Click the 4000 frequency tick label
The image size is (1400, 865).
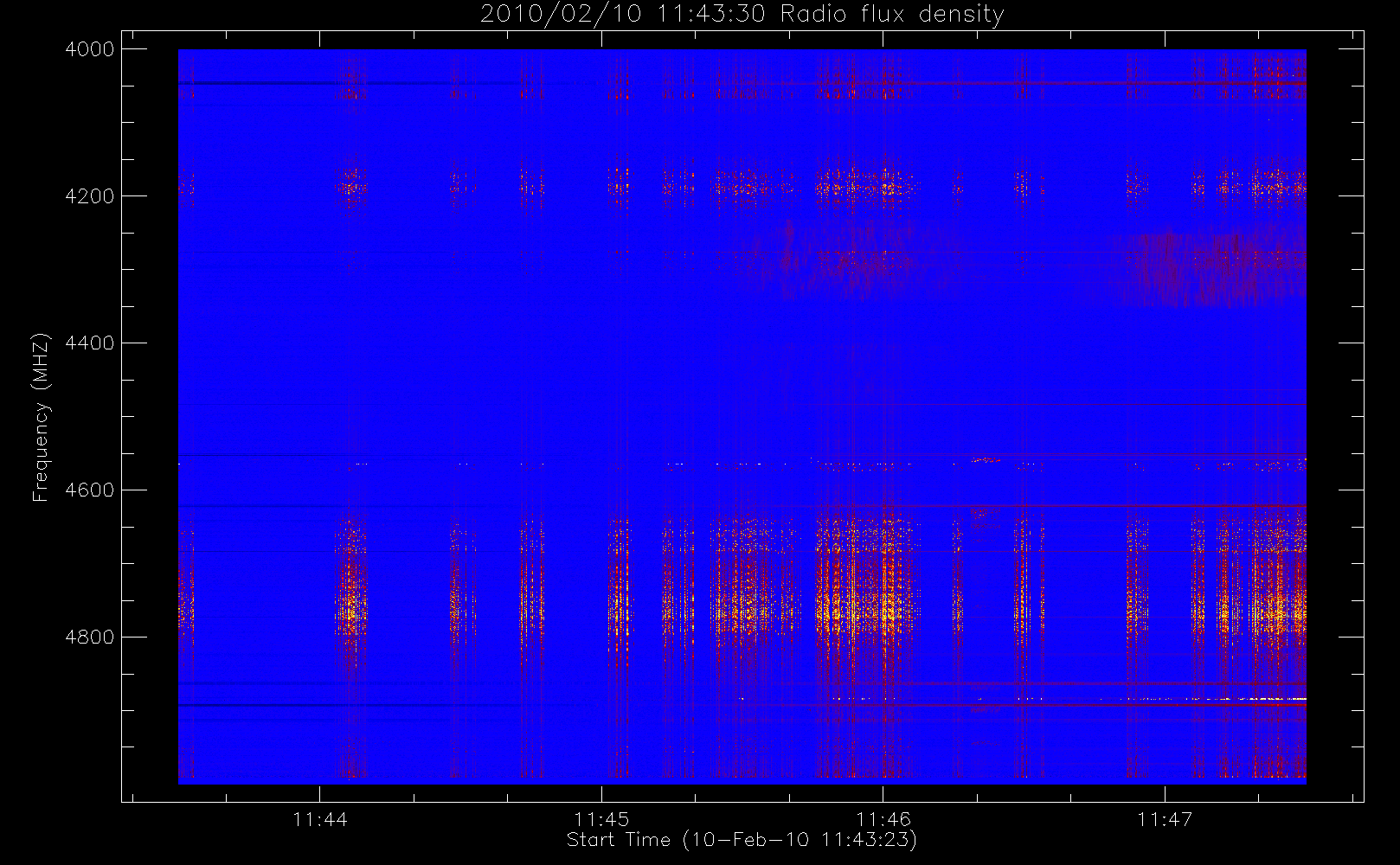(x=90, y=49)
